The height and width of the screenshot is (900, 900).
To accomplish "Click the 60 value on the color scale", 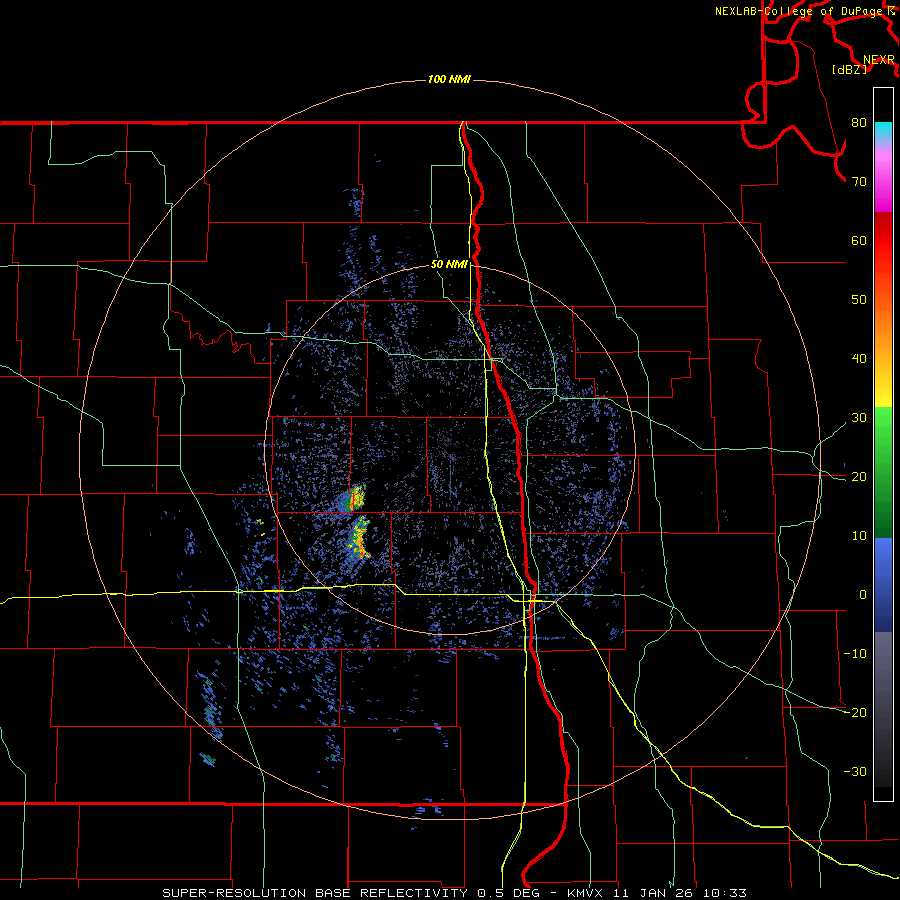I will [x=859, y=241].
